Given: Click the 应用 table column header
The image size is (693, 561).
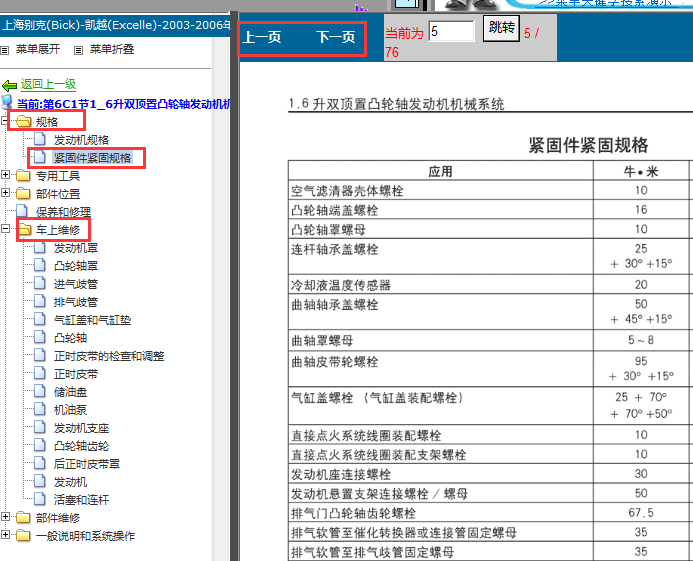Looking at the screenshot, I should pyautogui.click(x=440, y=171).
